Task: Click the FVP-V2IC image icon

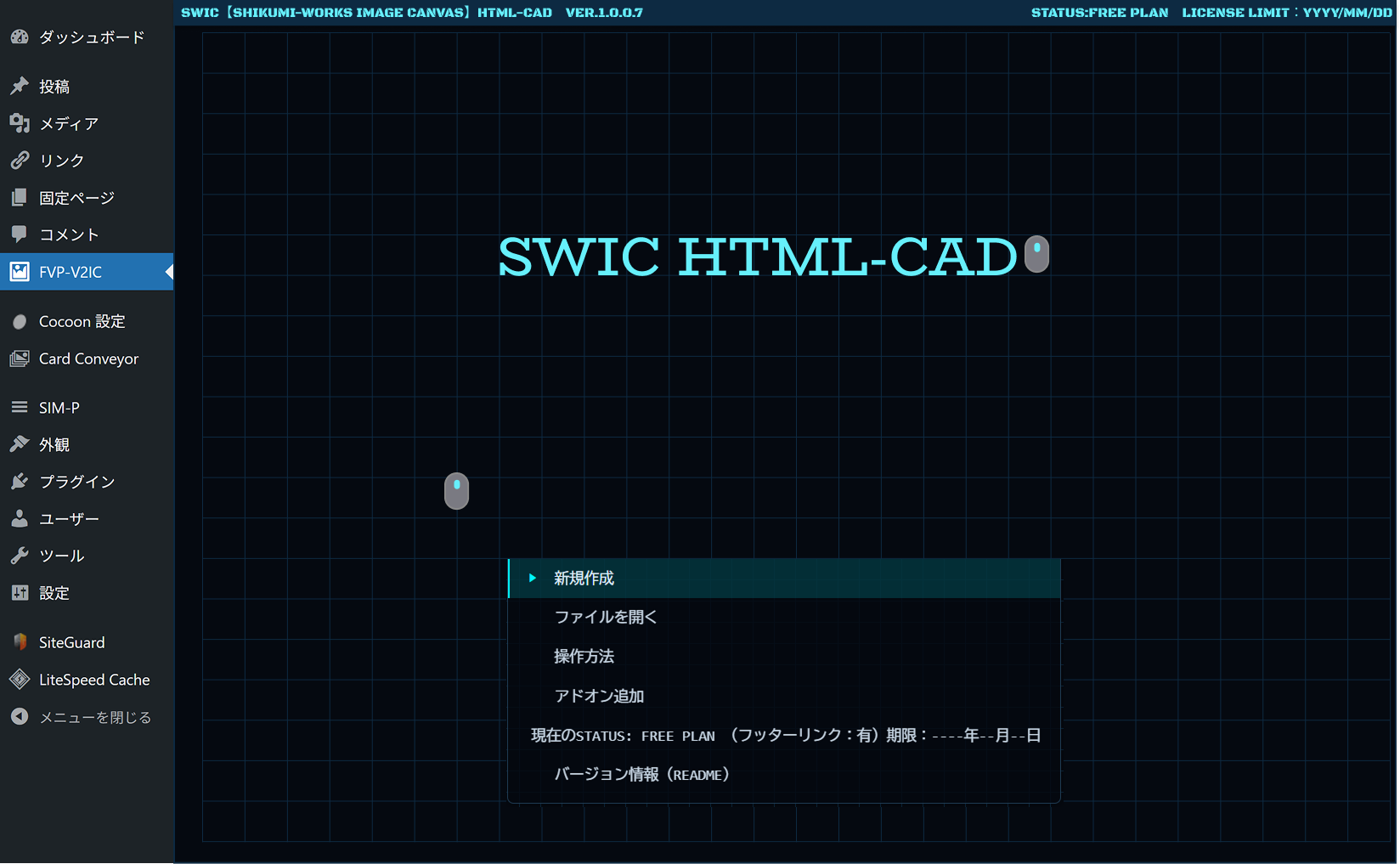Action: pos(20,272)
